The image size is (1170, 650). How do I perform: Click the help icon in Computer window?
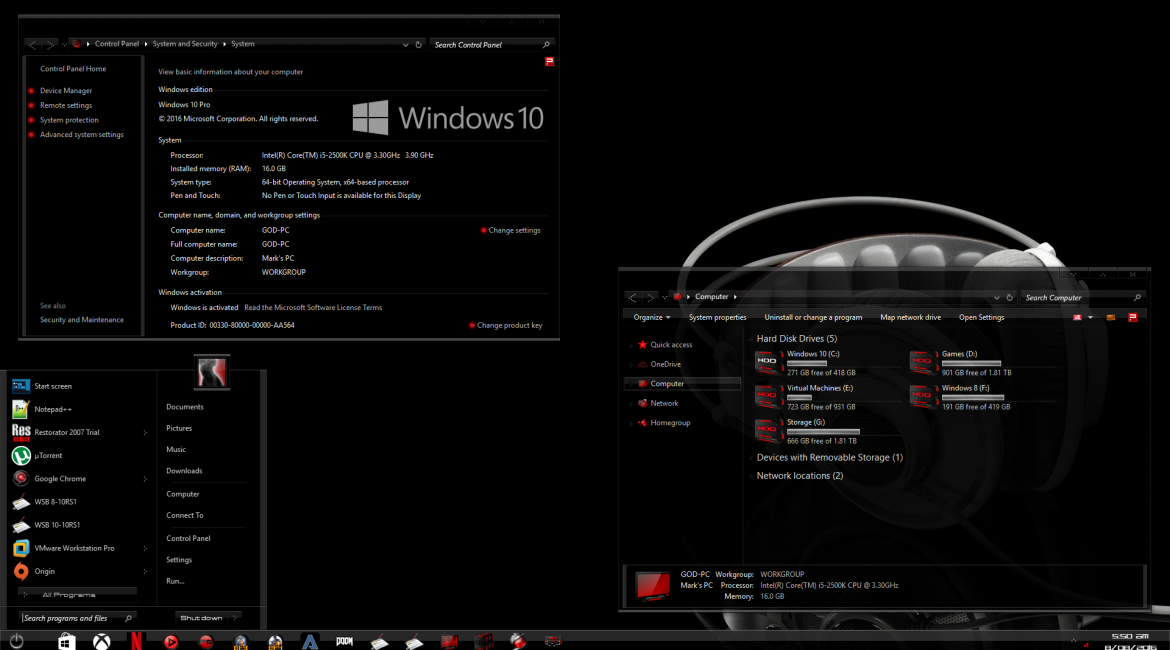(1133, 317)
